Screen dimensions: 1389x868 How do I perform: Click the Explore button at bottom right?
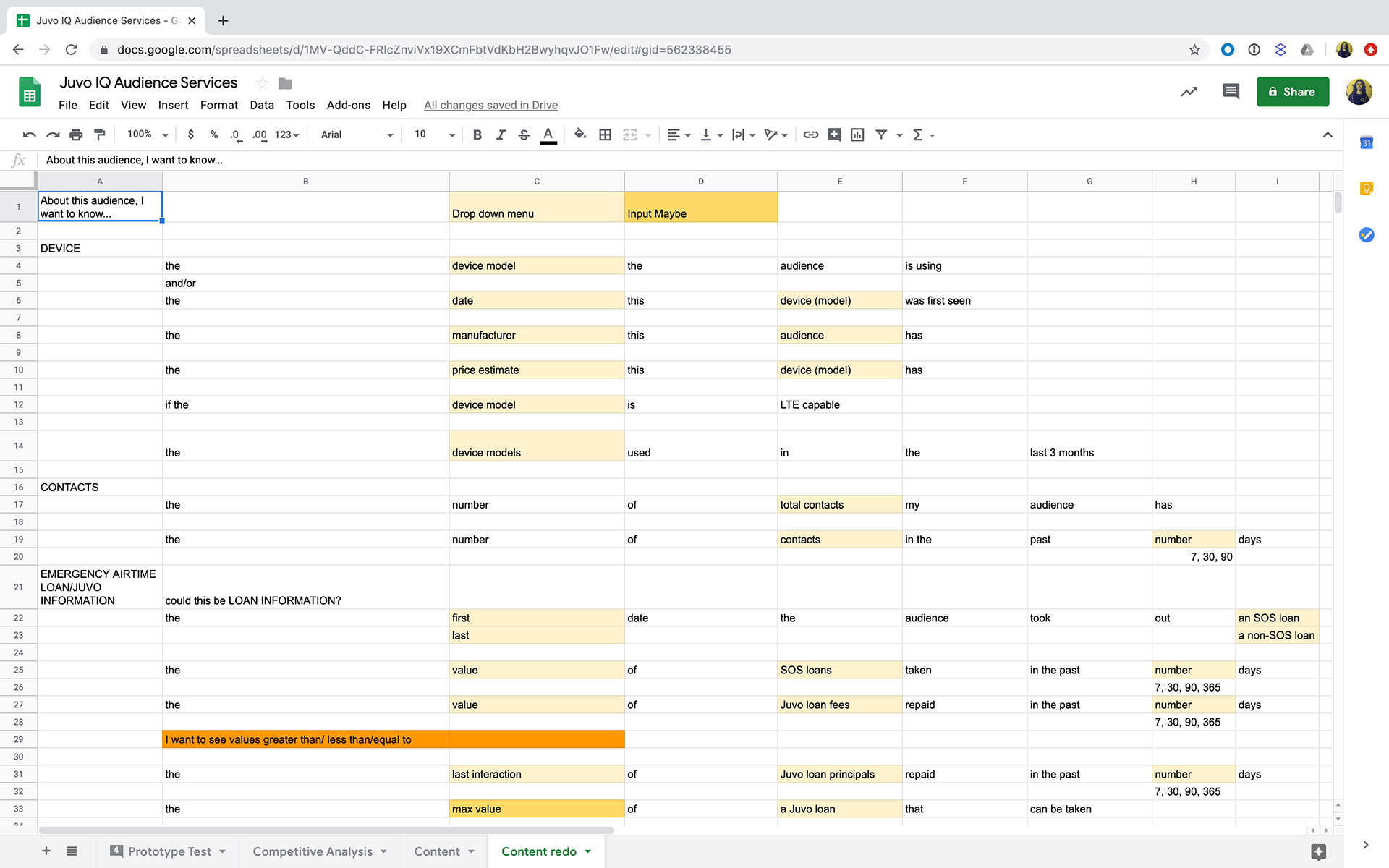pyautogui.click(x=1318, y=851)
